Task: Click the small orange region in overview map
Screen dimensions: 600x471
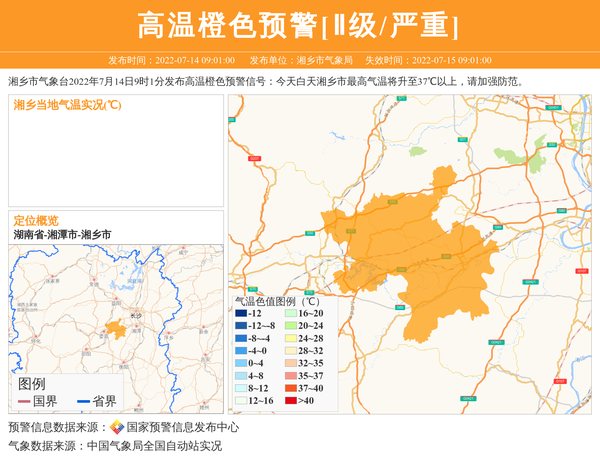Action: click(117, 327)
